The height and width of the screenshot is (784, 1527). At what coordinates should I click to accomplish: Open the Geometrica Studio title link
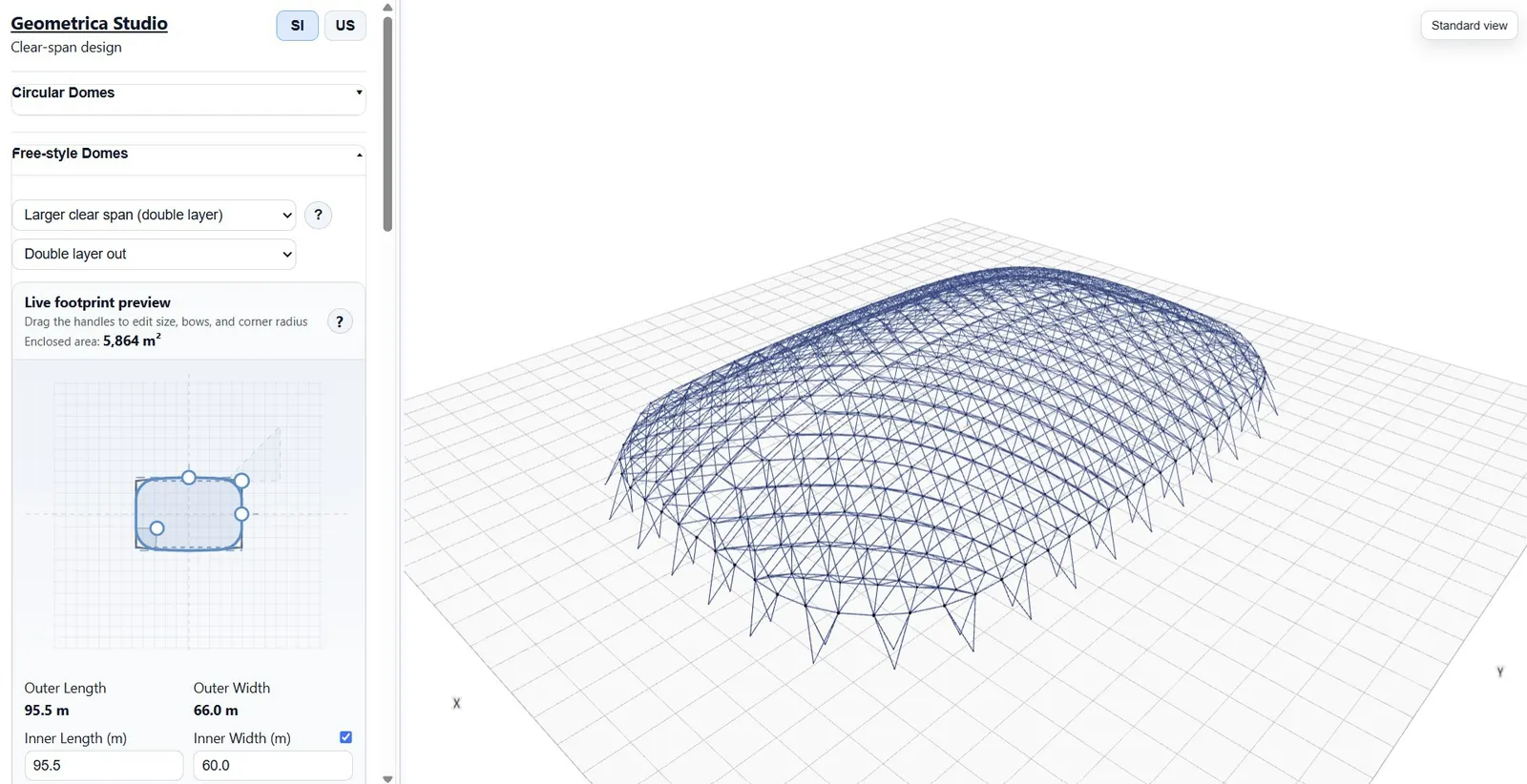pos(90,23)
